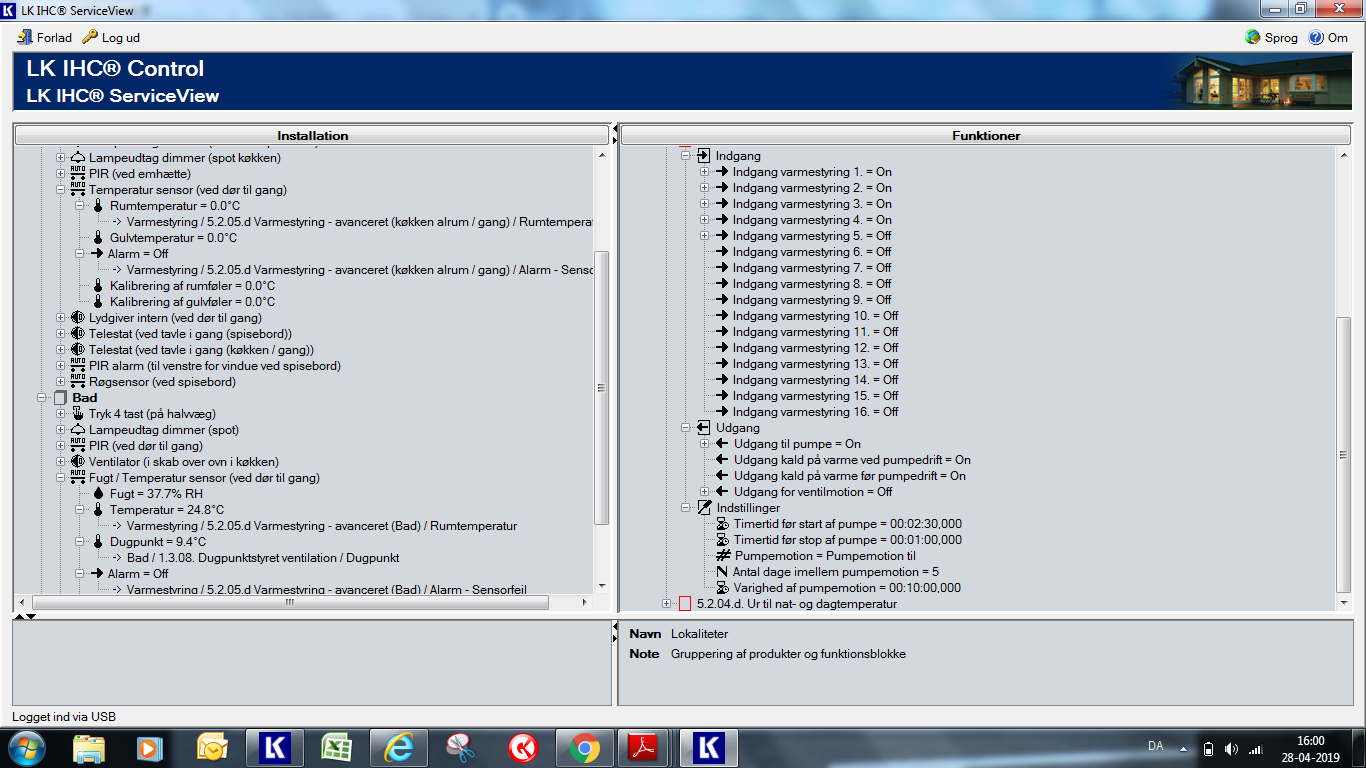Viewport: 1366px width, 768px height.
Task: Click the Log ud menu item
Action: [111, 37]
